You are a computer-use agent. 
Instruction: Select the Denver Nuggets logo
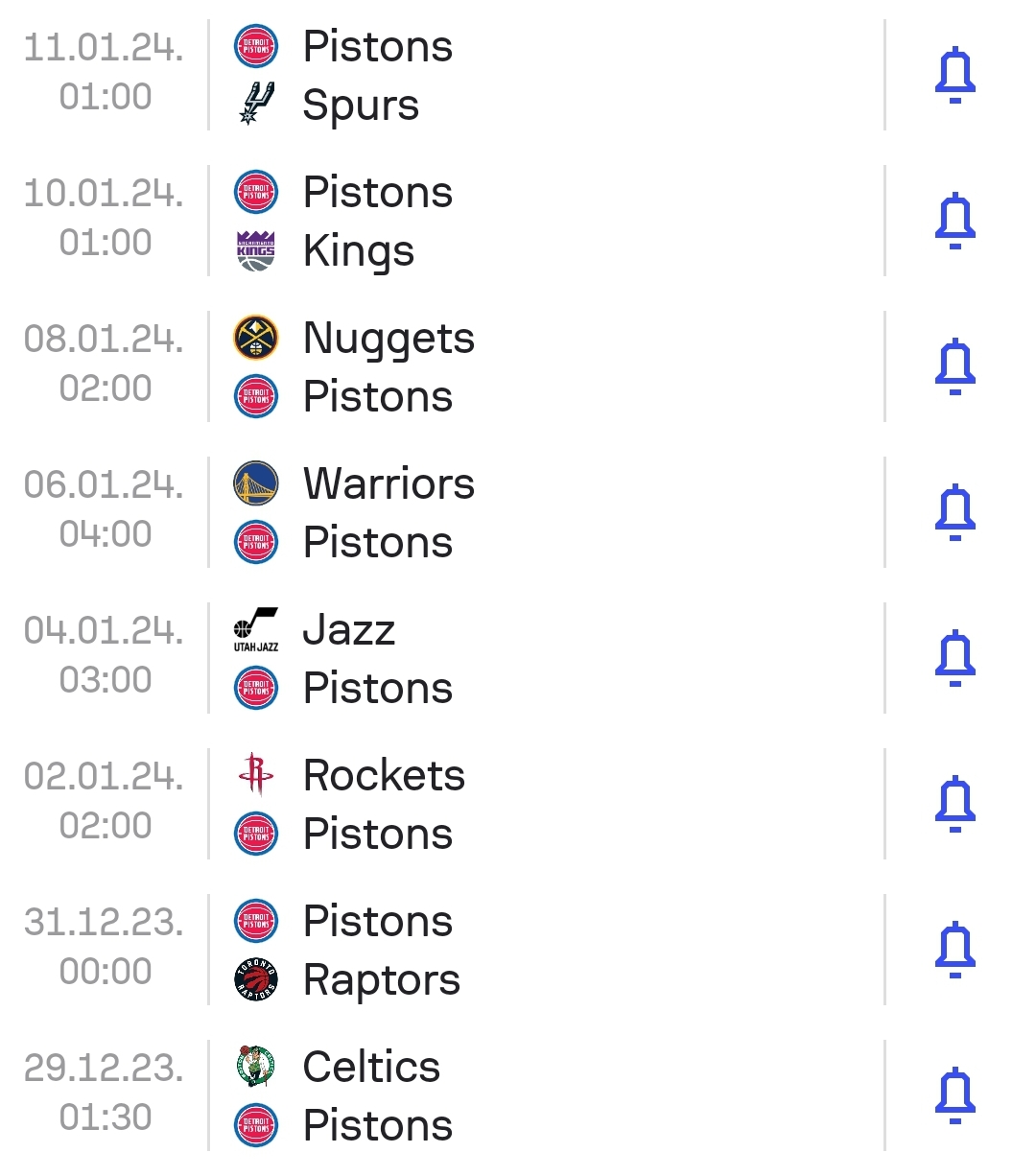pyautogui.click(x=256, y=338)
